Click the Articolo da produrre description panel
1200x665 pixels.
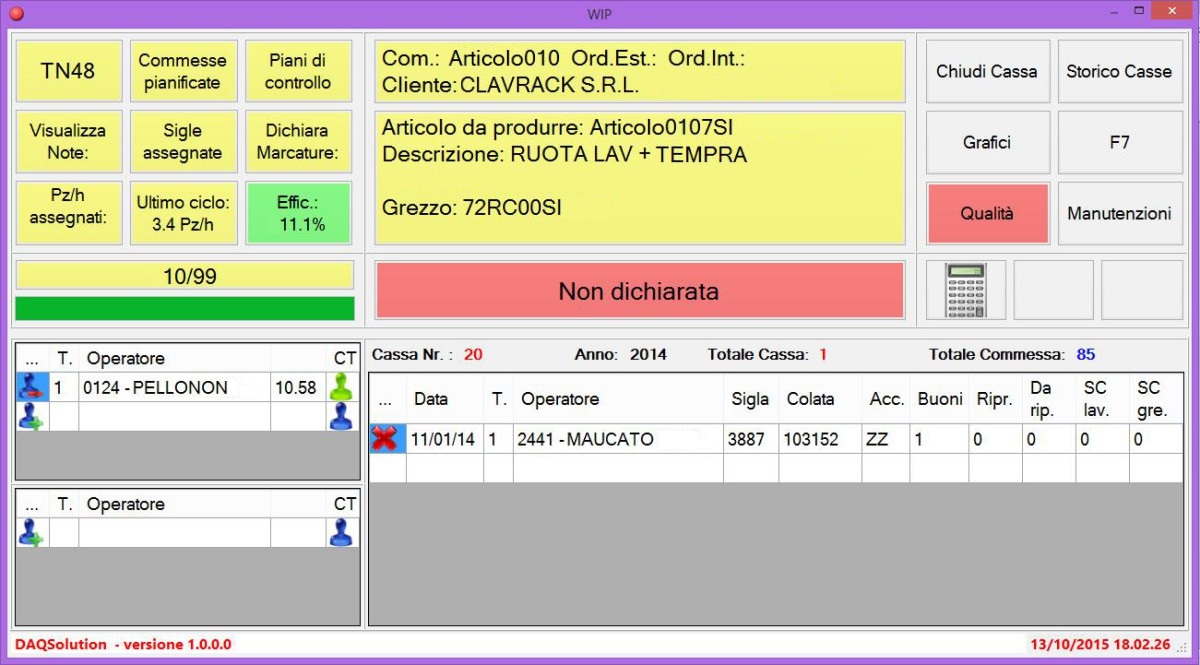coord(640,178)
